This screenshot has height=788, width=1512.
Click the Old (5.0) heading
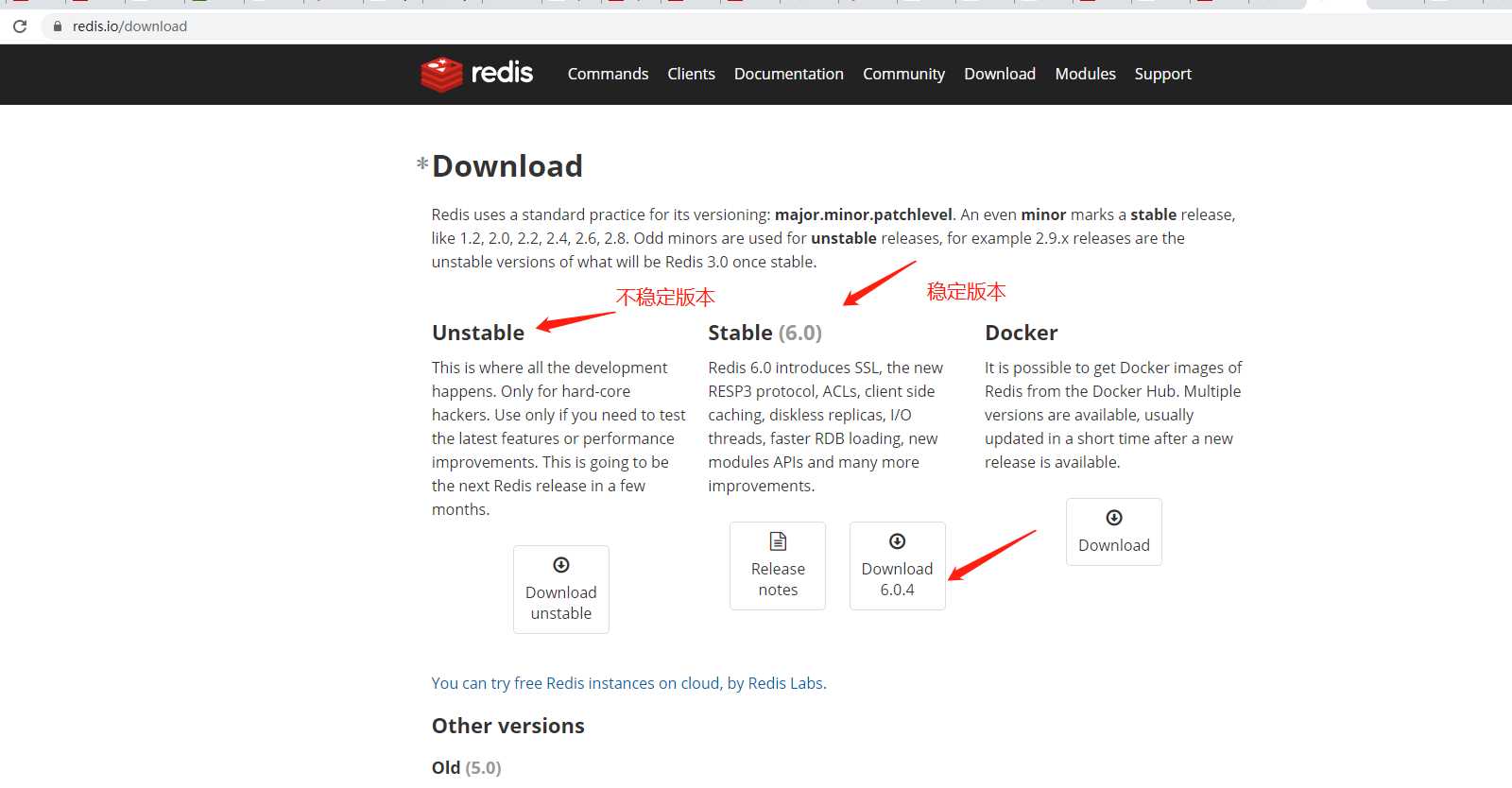click(x=467, y=767)
